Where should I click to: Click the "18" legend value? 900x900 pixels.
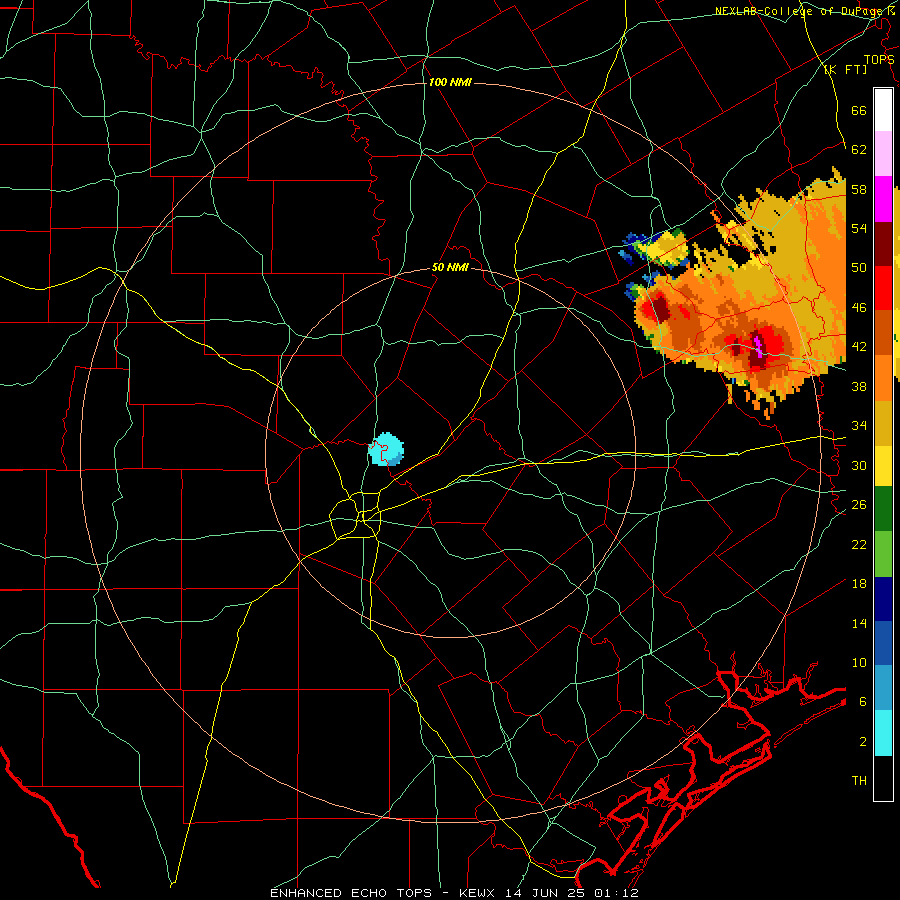(x=859, y=584)
